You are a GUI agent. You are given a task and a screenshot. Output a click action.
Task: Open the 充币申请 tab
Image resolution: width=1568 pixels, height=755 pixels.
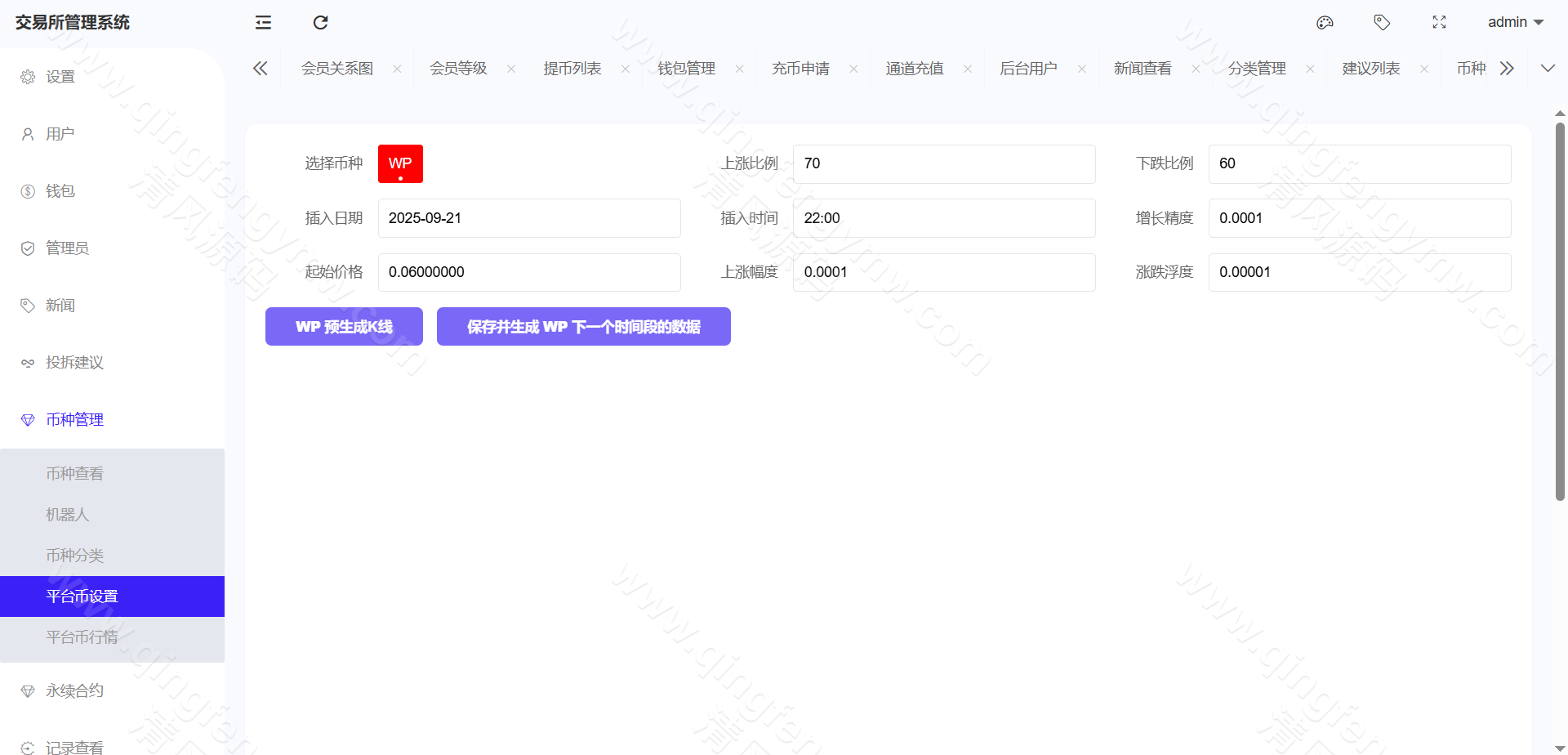click(801, 68)
